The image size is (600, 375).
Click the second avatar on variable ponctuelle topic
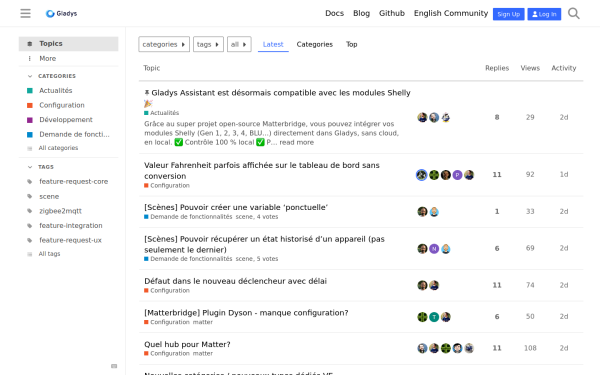click(434, 212)
